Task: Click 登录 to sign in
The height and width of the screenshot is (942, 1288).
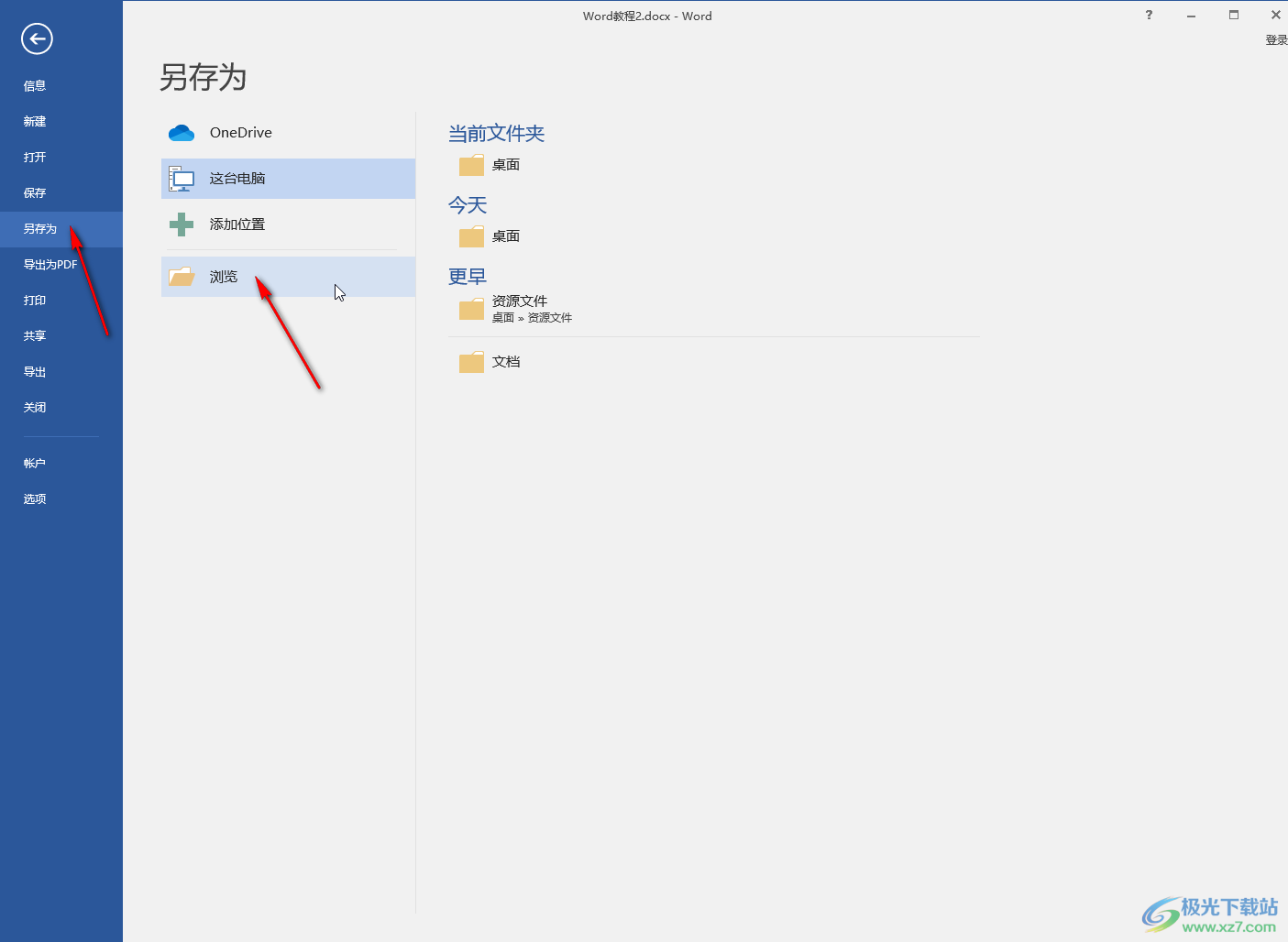Action: pos(1276,40)
